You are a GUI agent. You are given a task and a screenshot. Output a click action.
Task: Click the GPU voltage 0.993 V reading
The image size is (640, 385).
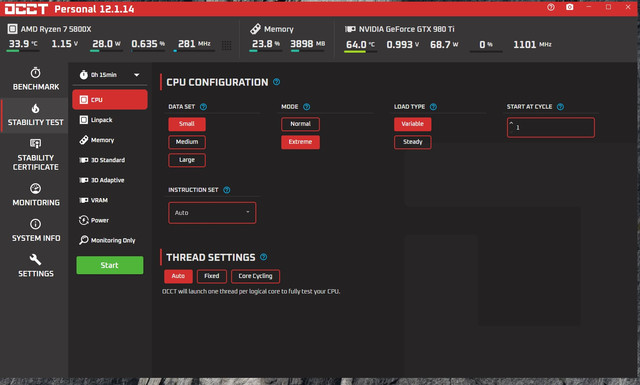[x=402, y=45]
